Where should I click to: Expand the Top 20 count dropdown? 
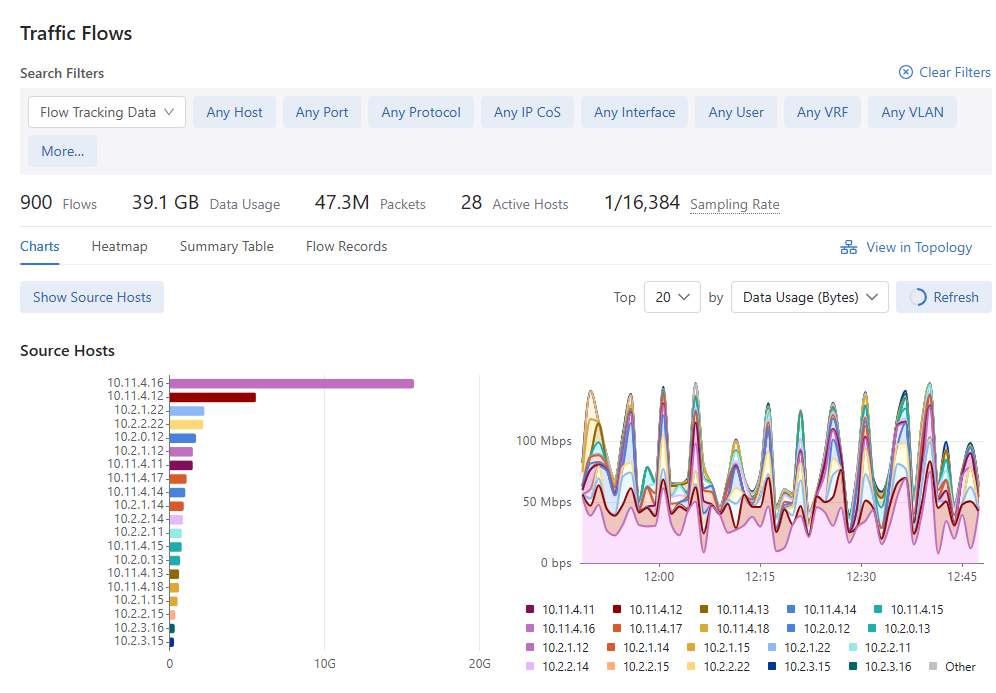[672, 297]
